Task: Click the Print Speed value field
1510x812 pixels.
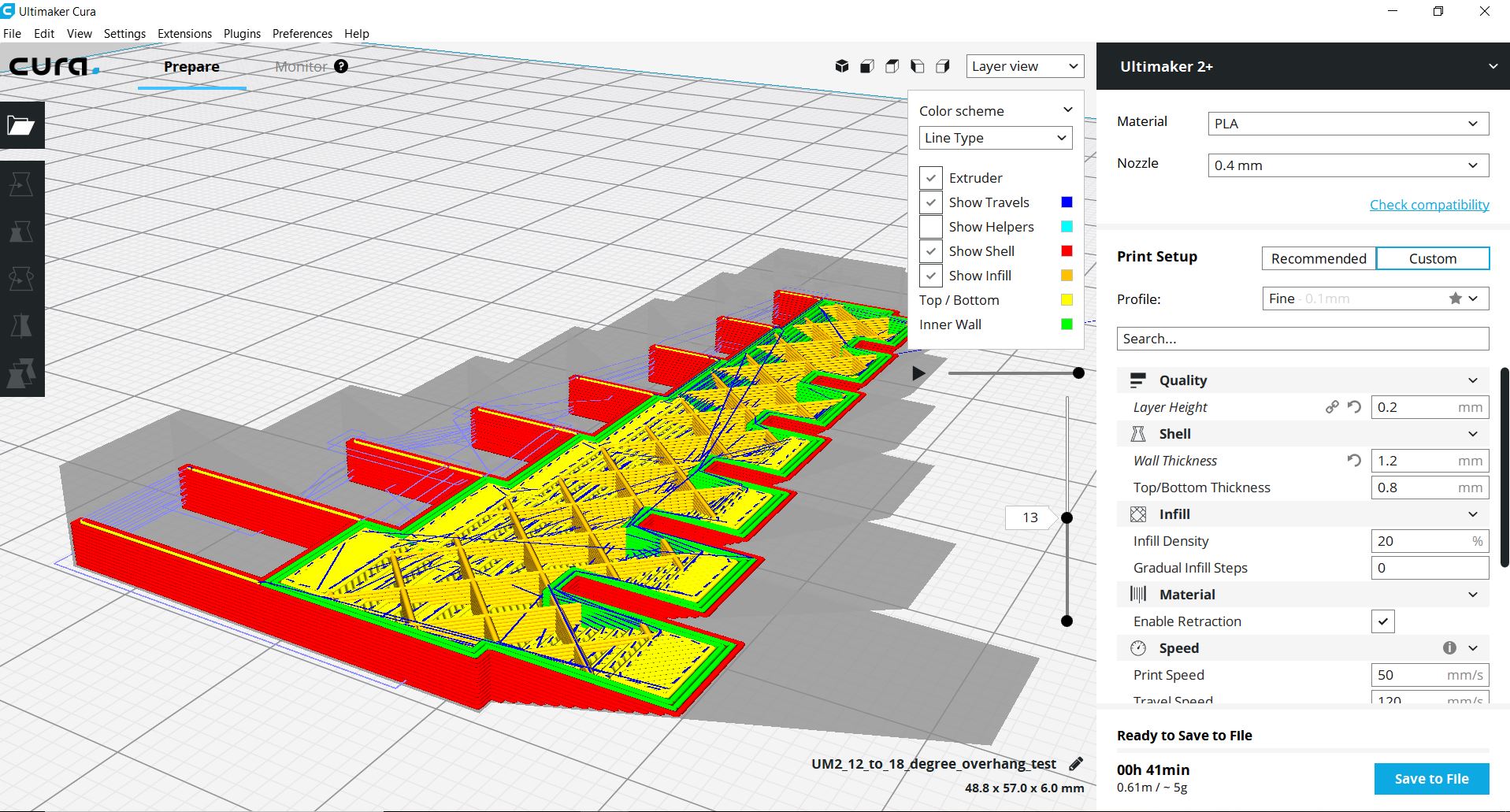Action: 1430,675
